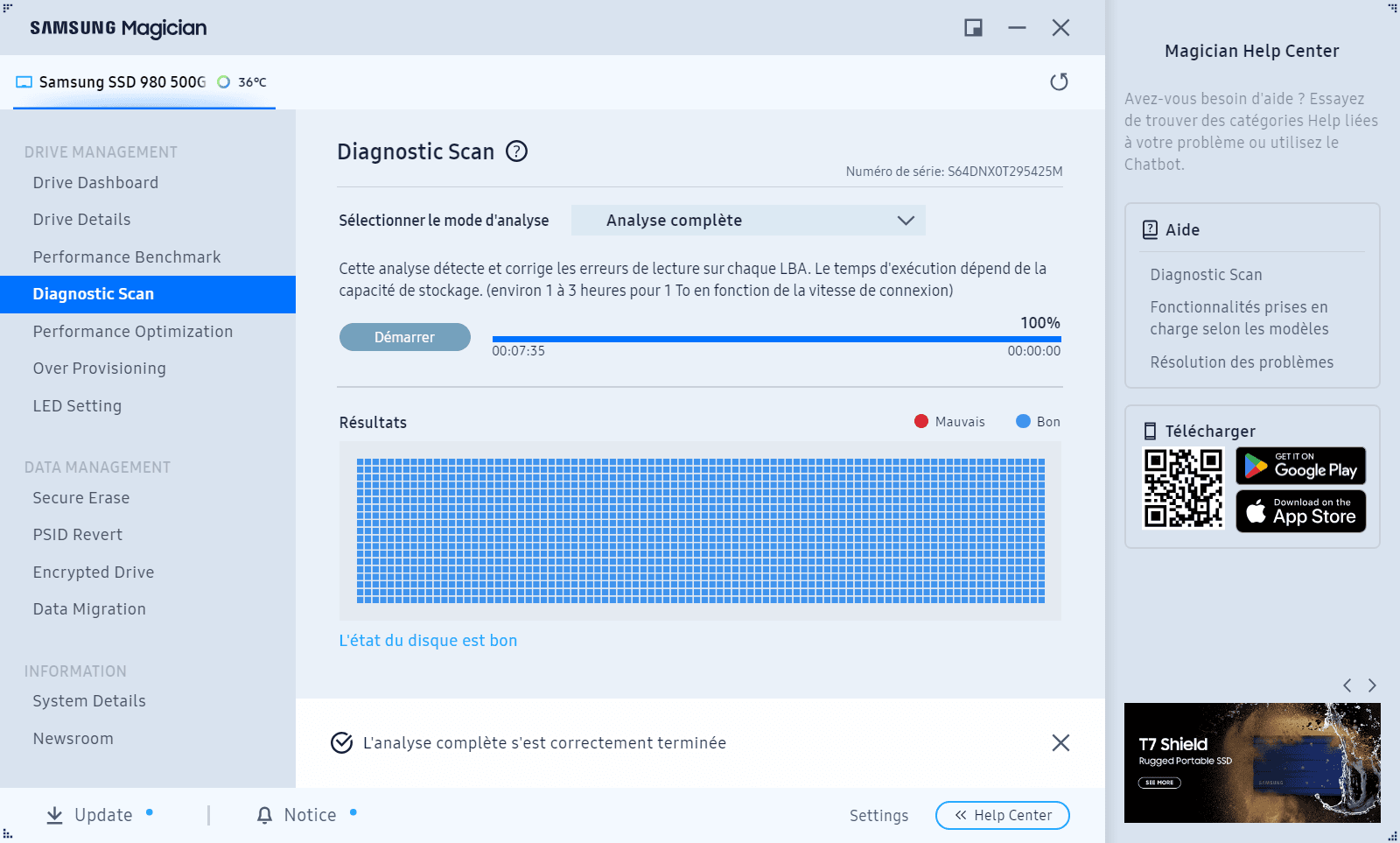Open Diagnostic Scan help topic link
The width and height of the screenshot is (1400, 843).
click(x=1206, y=275)
